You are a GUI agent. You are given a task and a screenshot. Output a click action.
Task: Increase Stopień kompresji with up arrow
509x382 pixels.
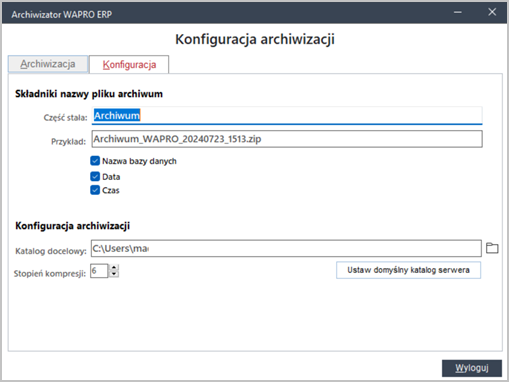[114, 267]
